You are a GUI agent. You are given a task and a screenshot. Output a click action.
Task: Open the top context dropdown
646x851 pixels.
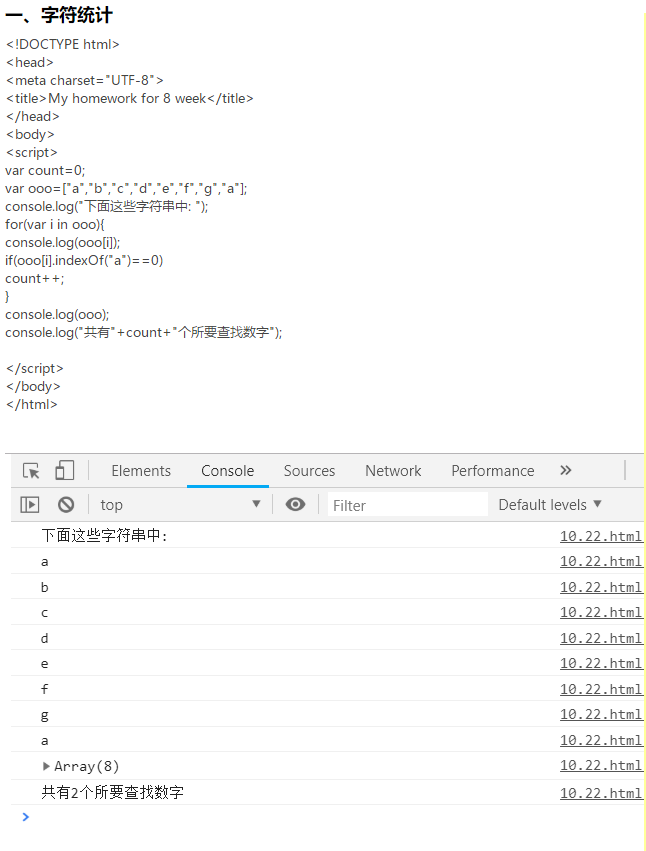180,505
